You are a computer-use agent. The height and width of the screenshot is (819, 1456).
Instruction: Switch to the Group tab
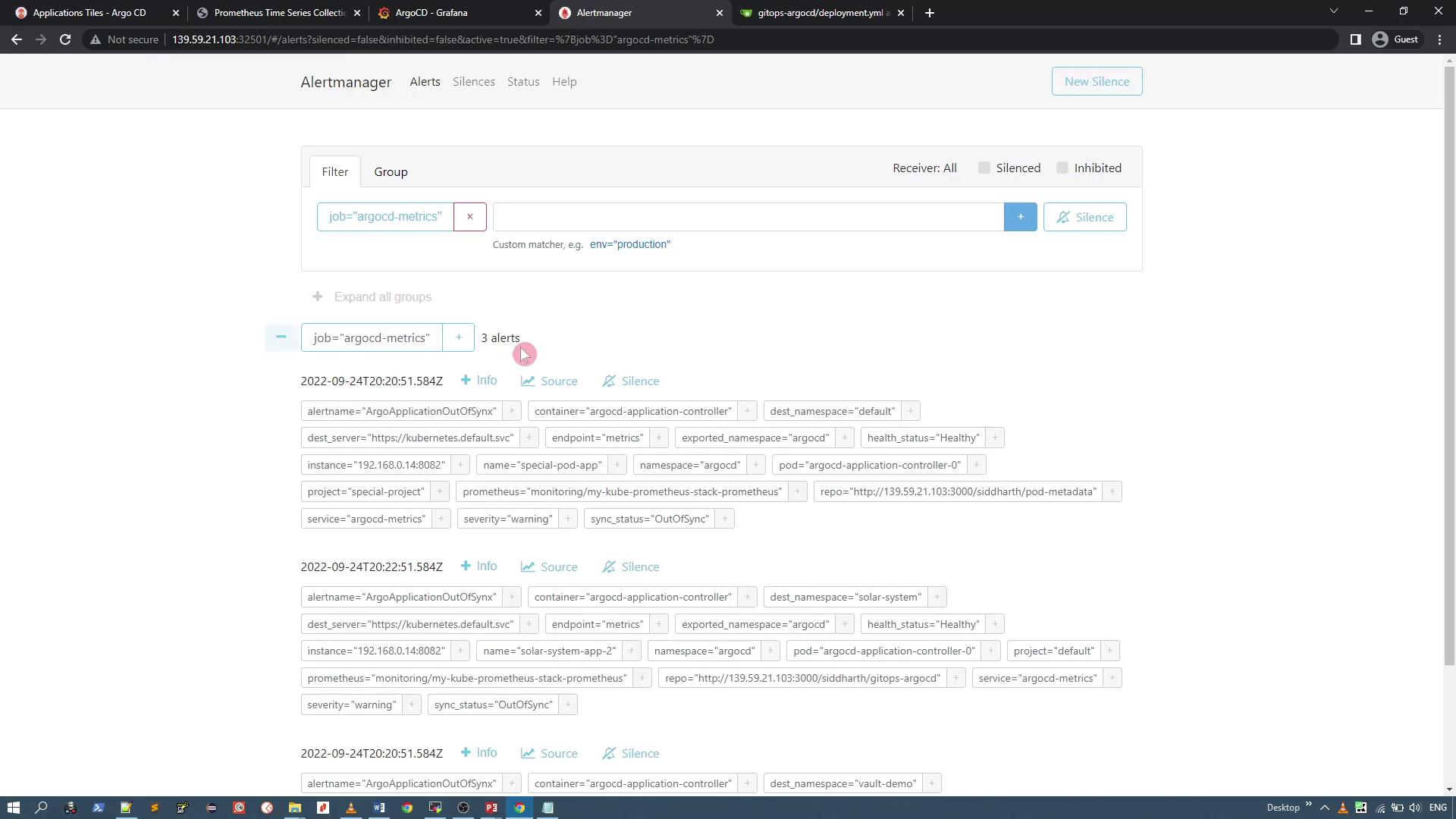click(x=391, y=172)
